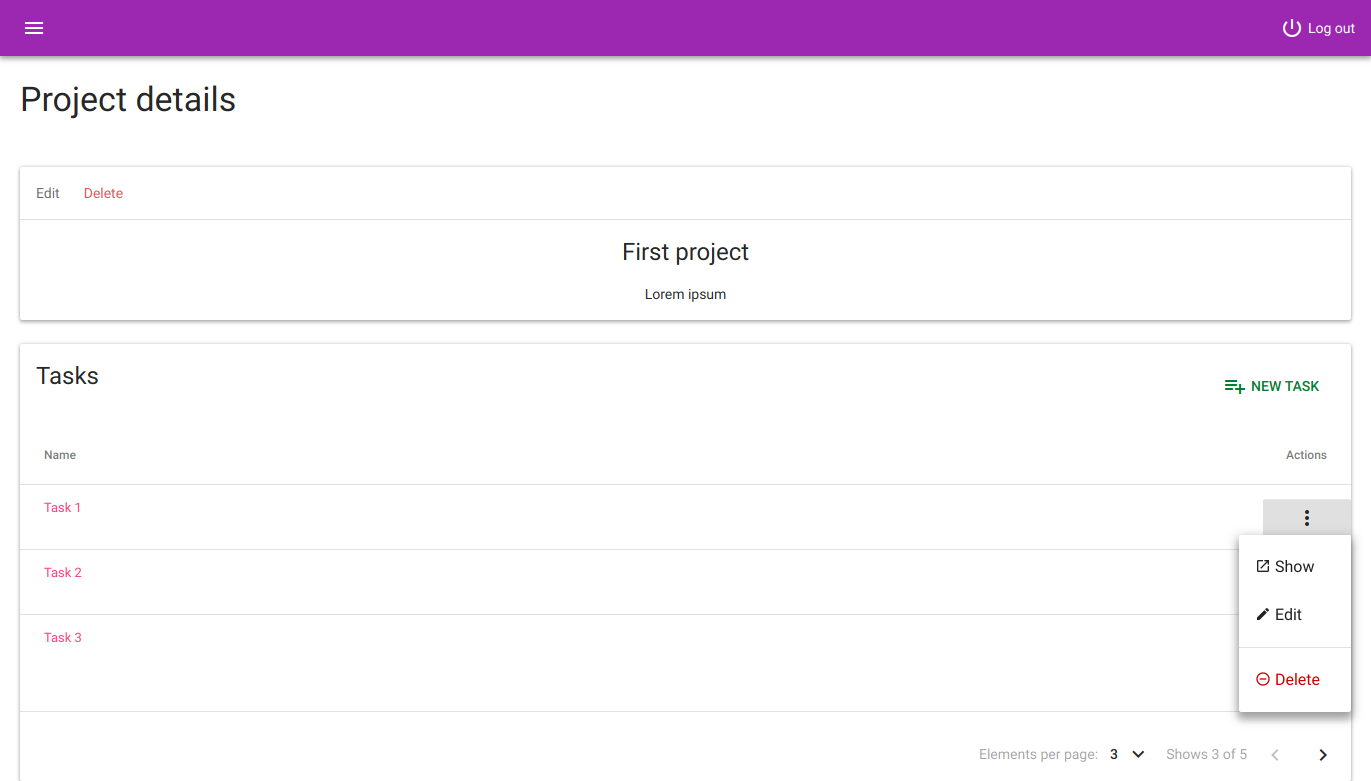Open the hamburger navigation menu
1371x781 pixels.
pyautogui.click(x=34, y=28)
